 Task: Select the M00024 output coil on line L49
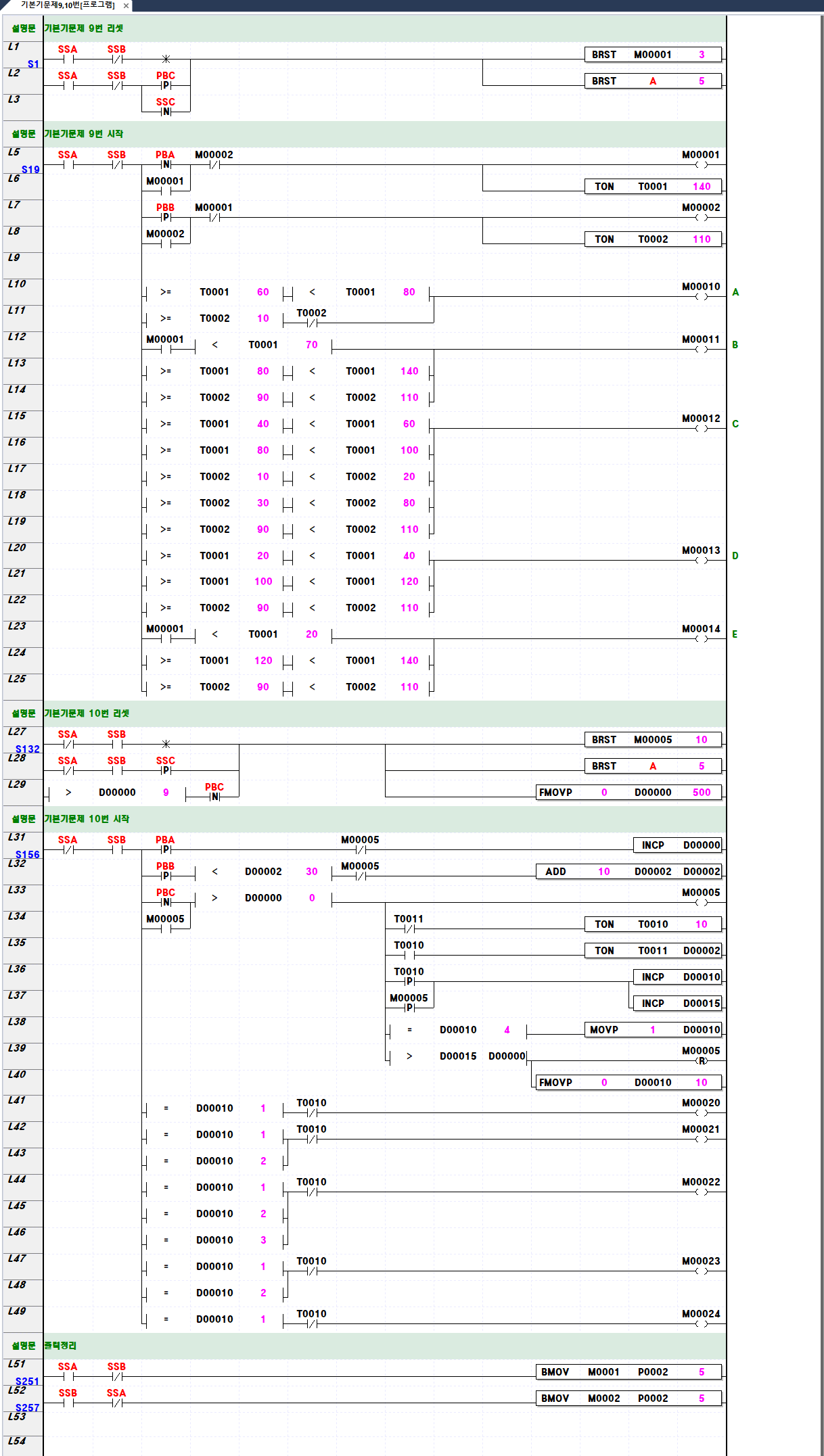point(701,1323)
